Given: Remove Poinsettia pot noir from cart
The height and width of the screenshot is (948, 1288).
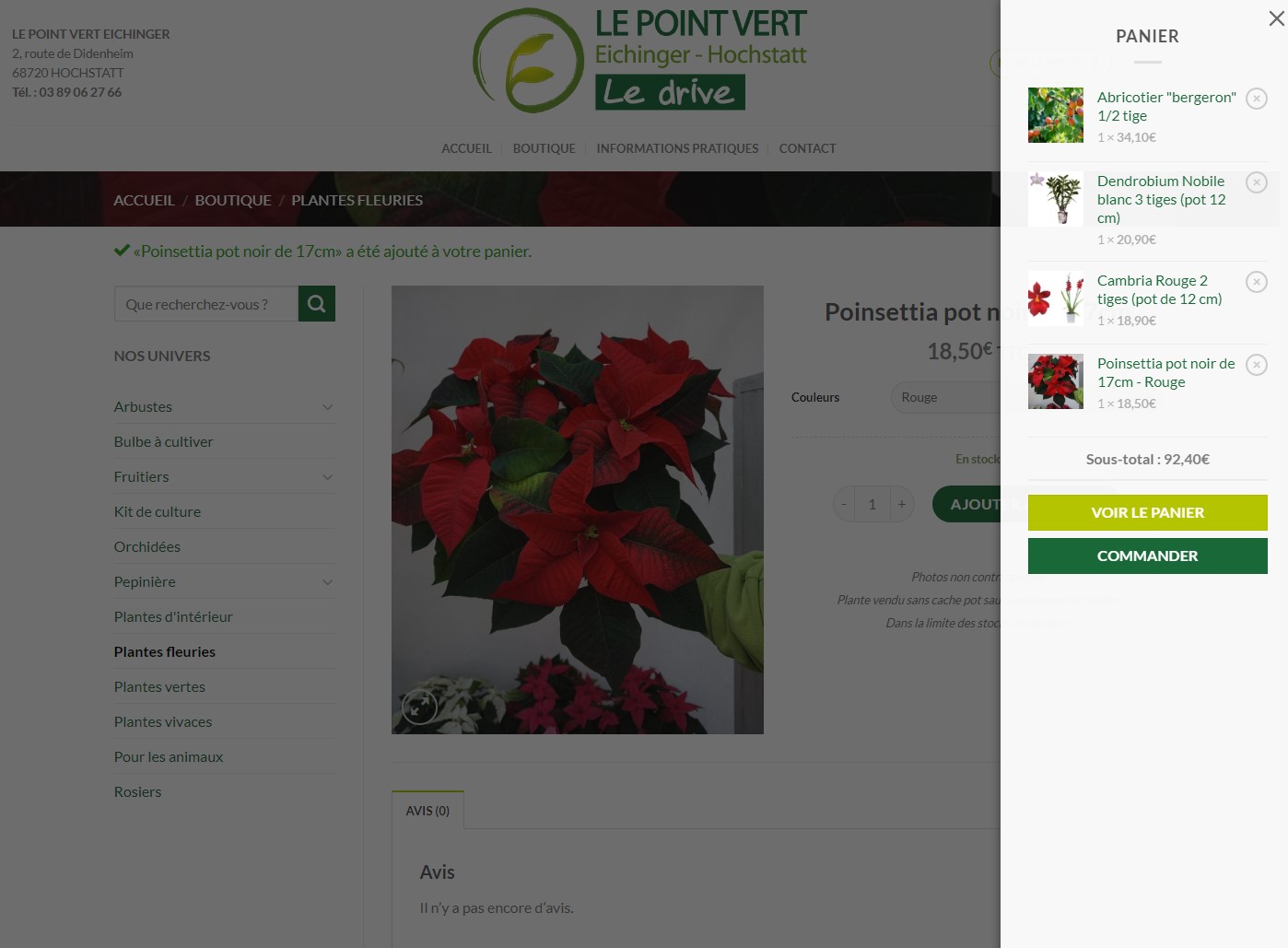Looking at the screenshot, I should coord(1257,365).
